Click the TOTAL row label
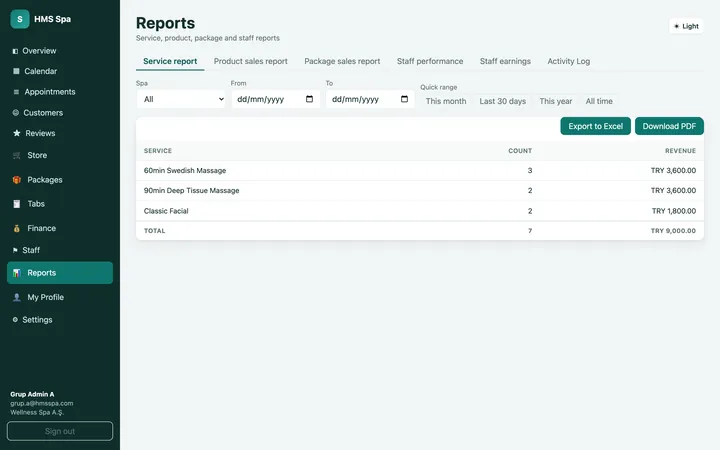This screenshot has width=720, height=450. click(x=154, y=231)
